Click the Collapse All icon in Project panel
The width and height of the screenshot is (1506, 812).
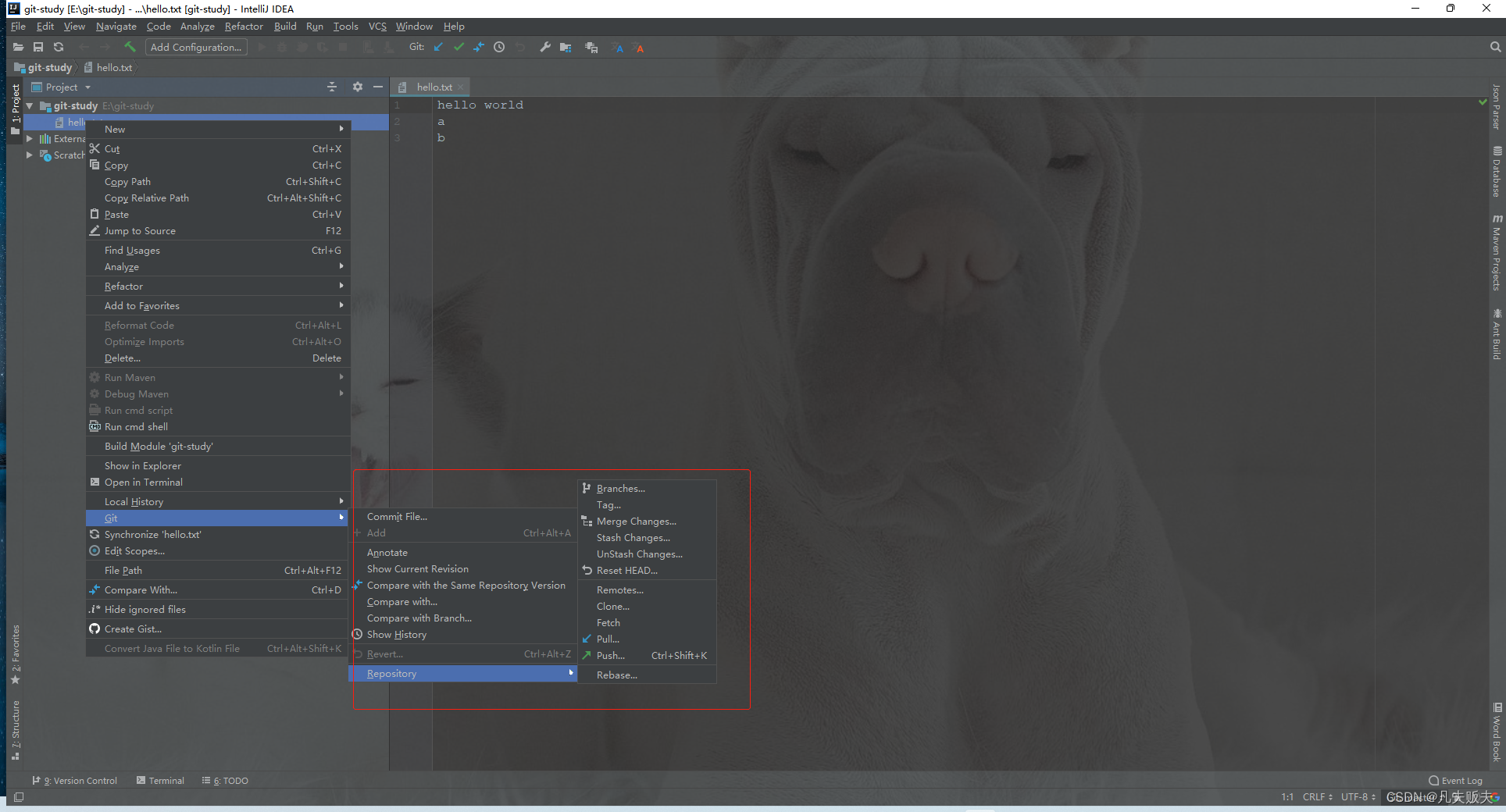(332, 87)
